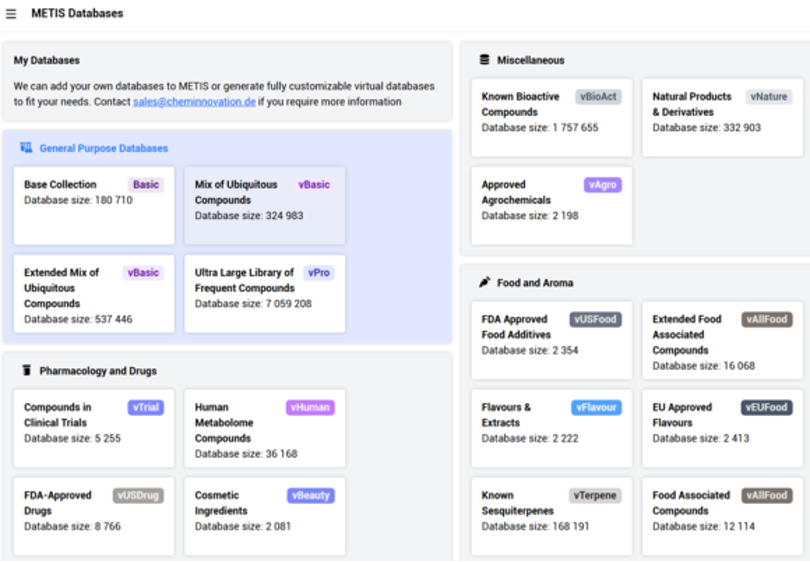Screen dimensions: 810x562
Task: Click the vNature tag badge
Action: [769, 97]
